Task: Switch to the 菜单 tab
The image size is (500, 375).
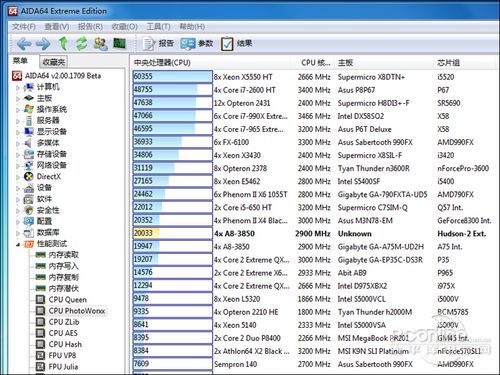Action: (20, 61)
